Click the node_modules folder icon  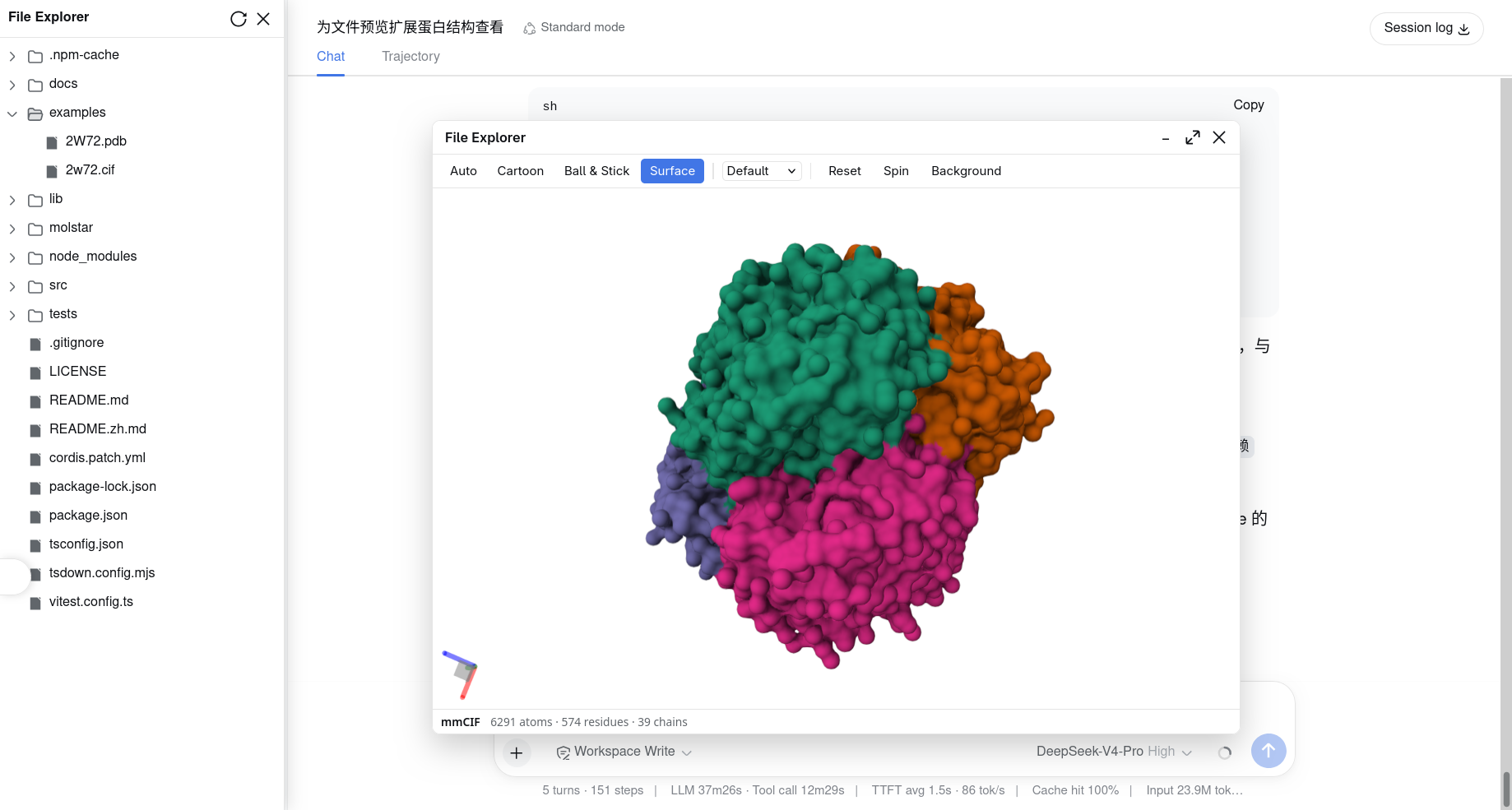point(35,257)
